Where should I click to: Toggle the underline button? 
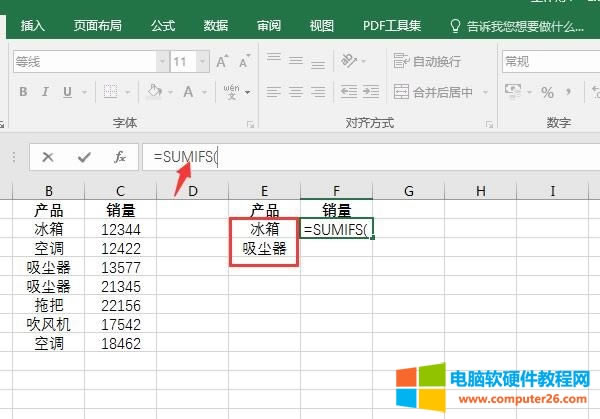click(70, 92)
